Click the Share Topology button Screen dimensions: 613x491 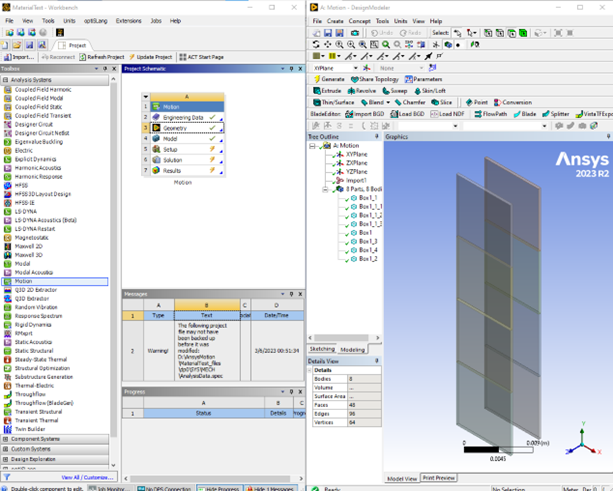click(378, 79)
